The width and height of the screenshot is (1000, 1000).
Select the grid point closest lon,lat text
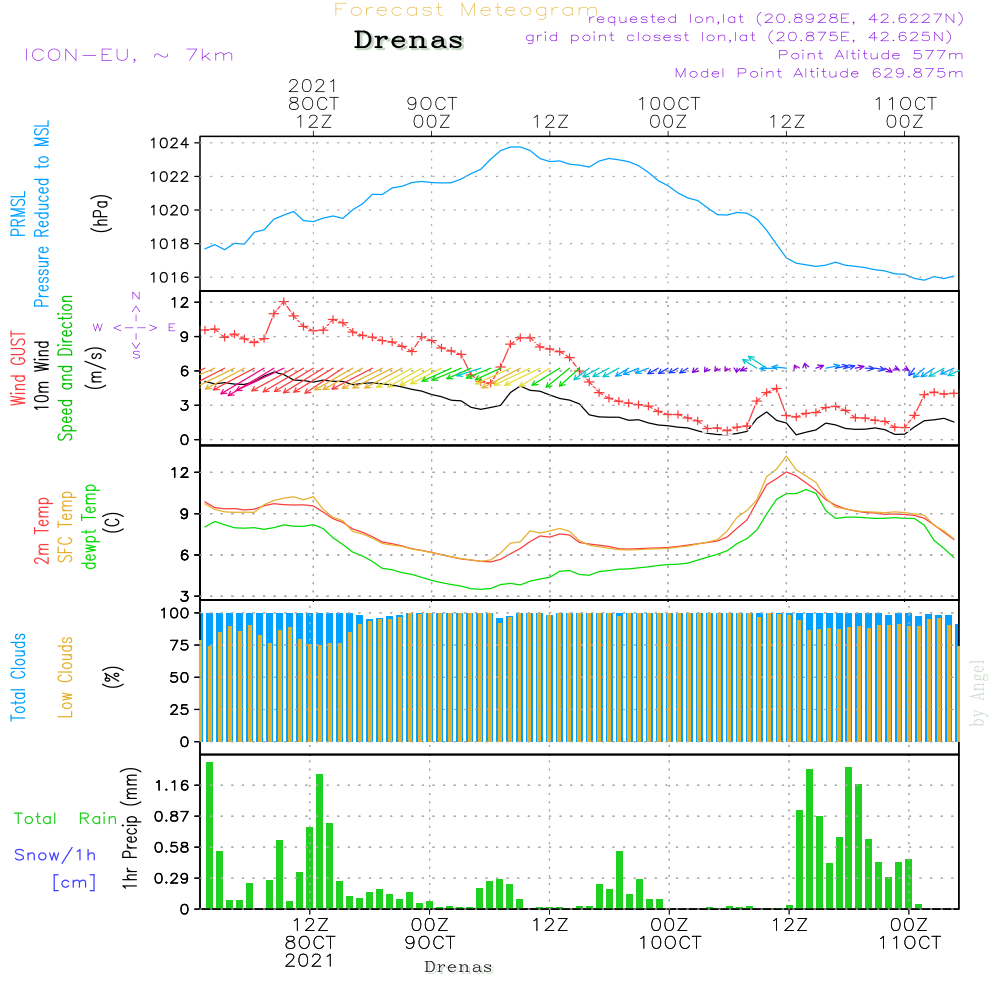[745, 37]
